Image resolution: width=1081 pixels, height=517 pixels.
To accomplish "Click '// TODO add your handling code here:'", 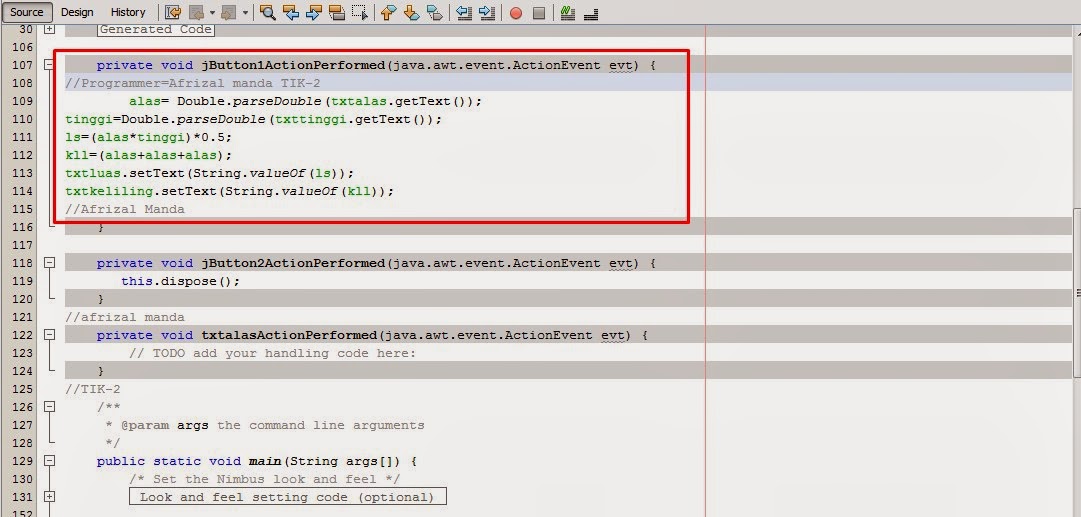I will (273, 353).
